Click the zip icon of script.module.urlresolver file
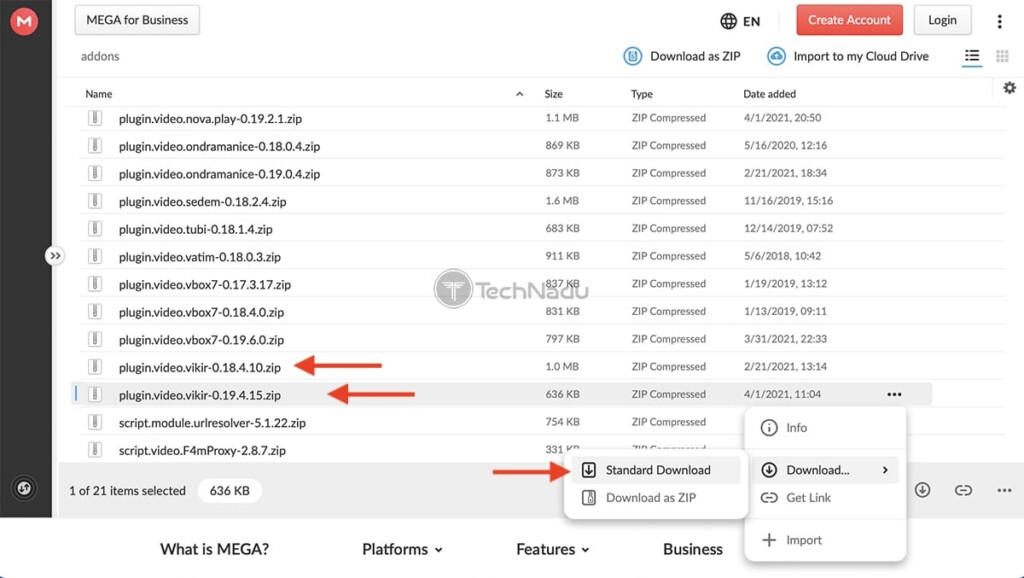Viewport: 1024px width, 578px height. point(95,422)
